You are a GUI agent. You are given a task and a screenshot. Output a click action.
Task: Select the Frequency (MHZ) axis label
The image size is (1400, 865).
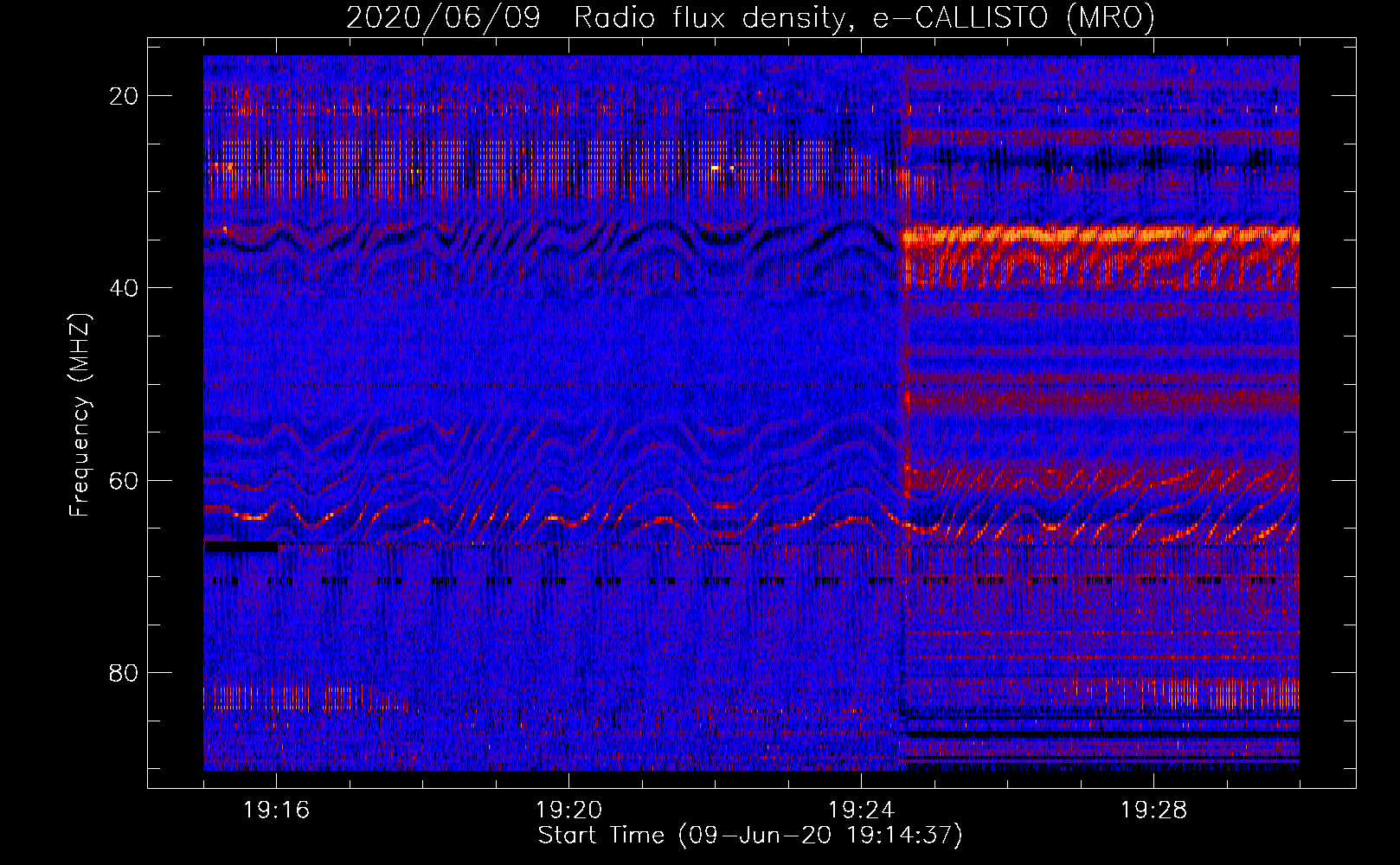(x=80, y=414)
